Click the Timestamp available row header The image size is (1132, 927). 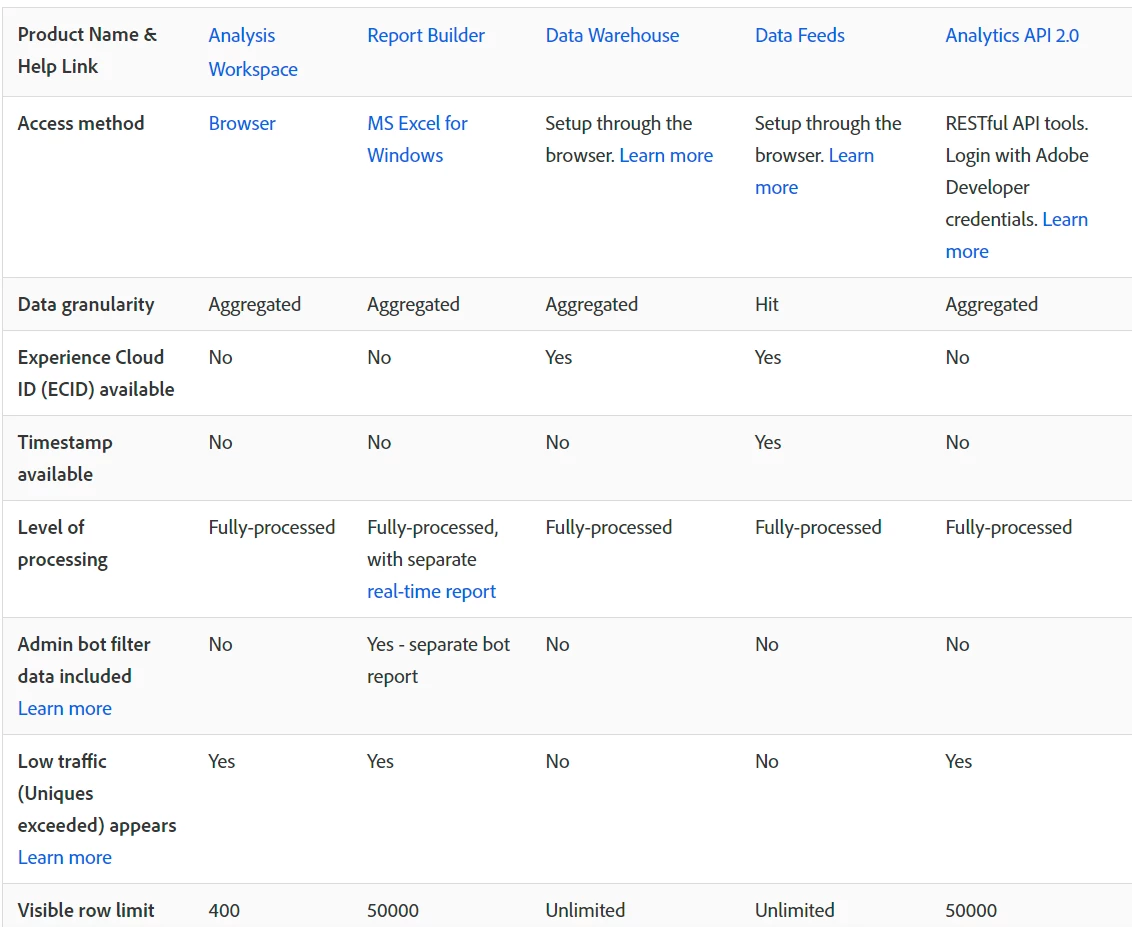click(65, 458)
